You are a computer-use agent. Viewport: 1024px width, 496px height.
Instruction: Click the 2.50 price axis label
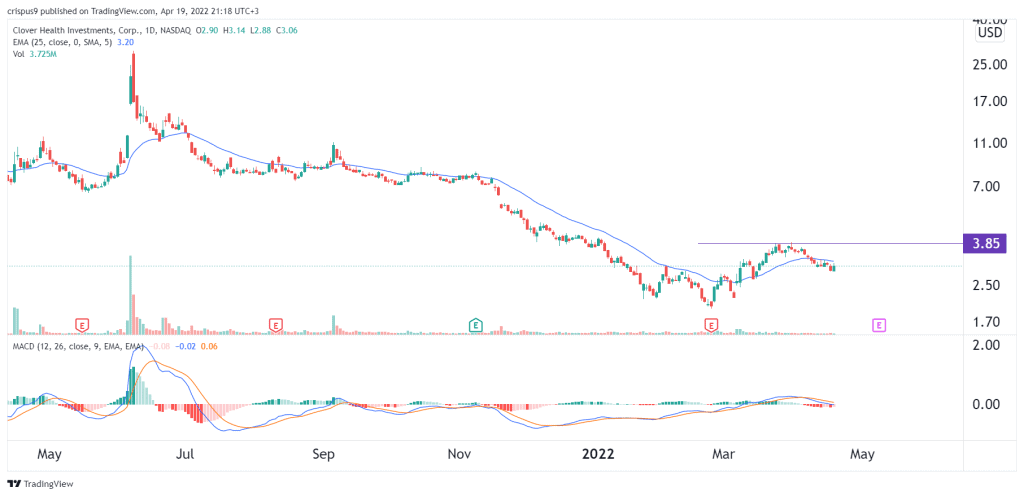pyautogui.click(x=992, y=285)
